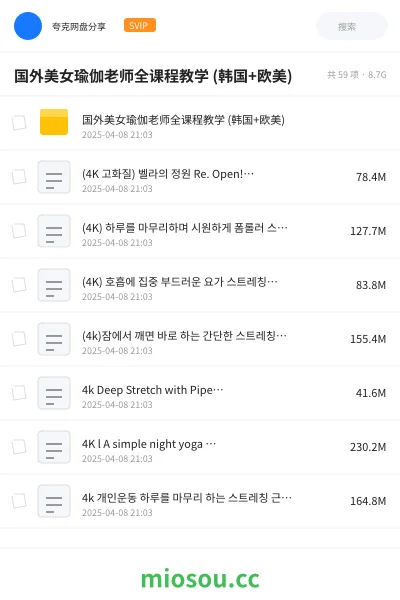Click file icon for 4k Deep Stretch item
This screenshot has width=400, height=600.
[54, 393]
